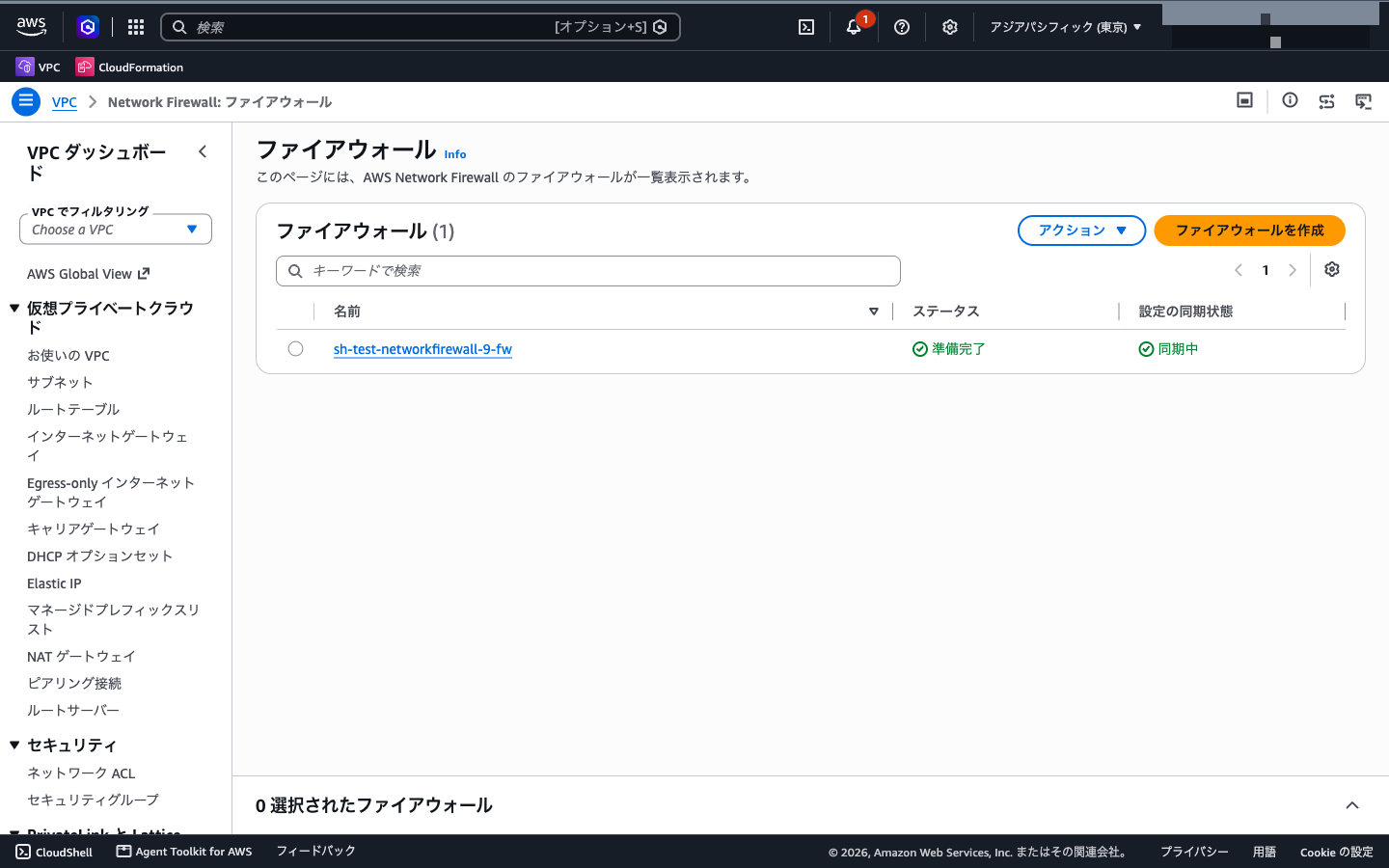Viewport: 1389px width, 868px height.
Task: Sort the table by 名前 column
Action: tap(874, 312)
